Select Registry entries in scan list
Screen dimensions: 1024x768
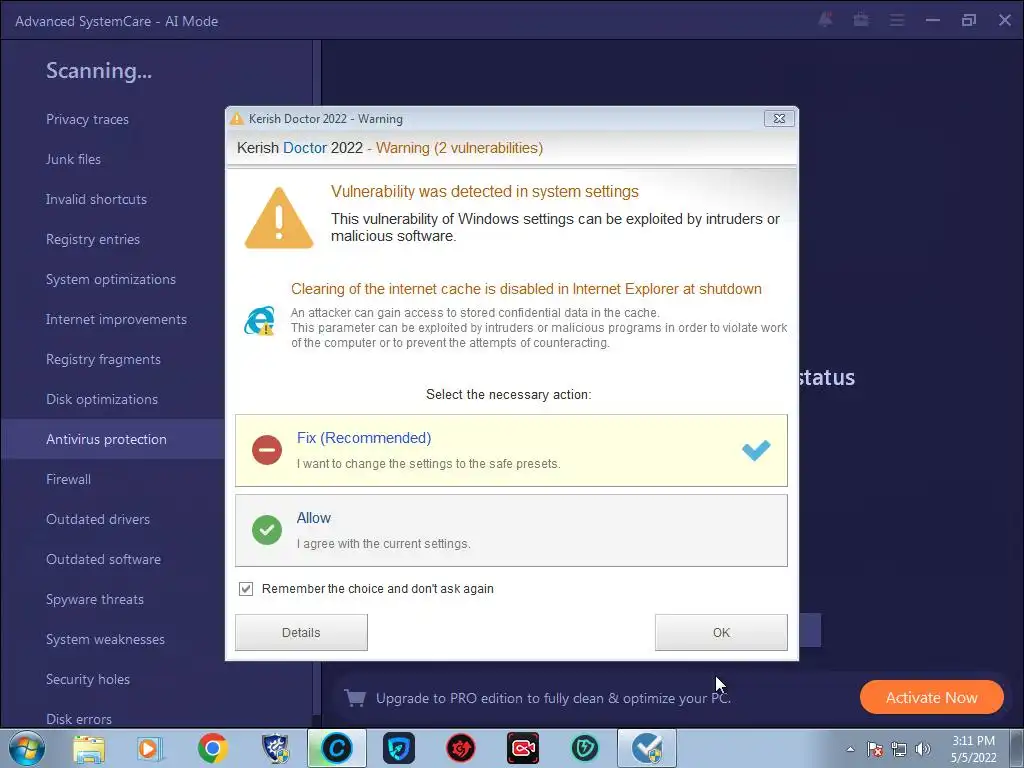point(93,239)
